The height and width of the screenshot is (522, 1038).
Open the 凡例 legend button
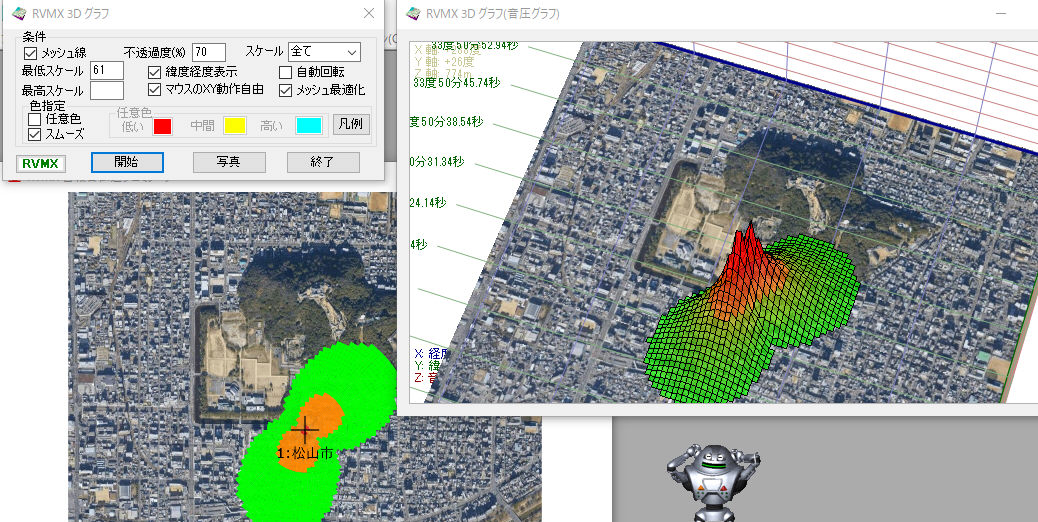[351, 125]
